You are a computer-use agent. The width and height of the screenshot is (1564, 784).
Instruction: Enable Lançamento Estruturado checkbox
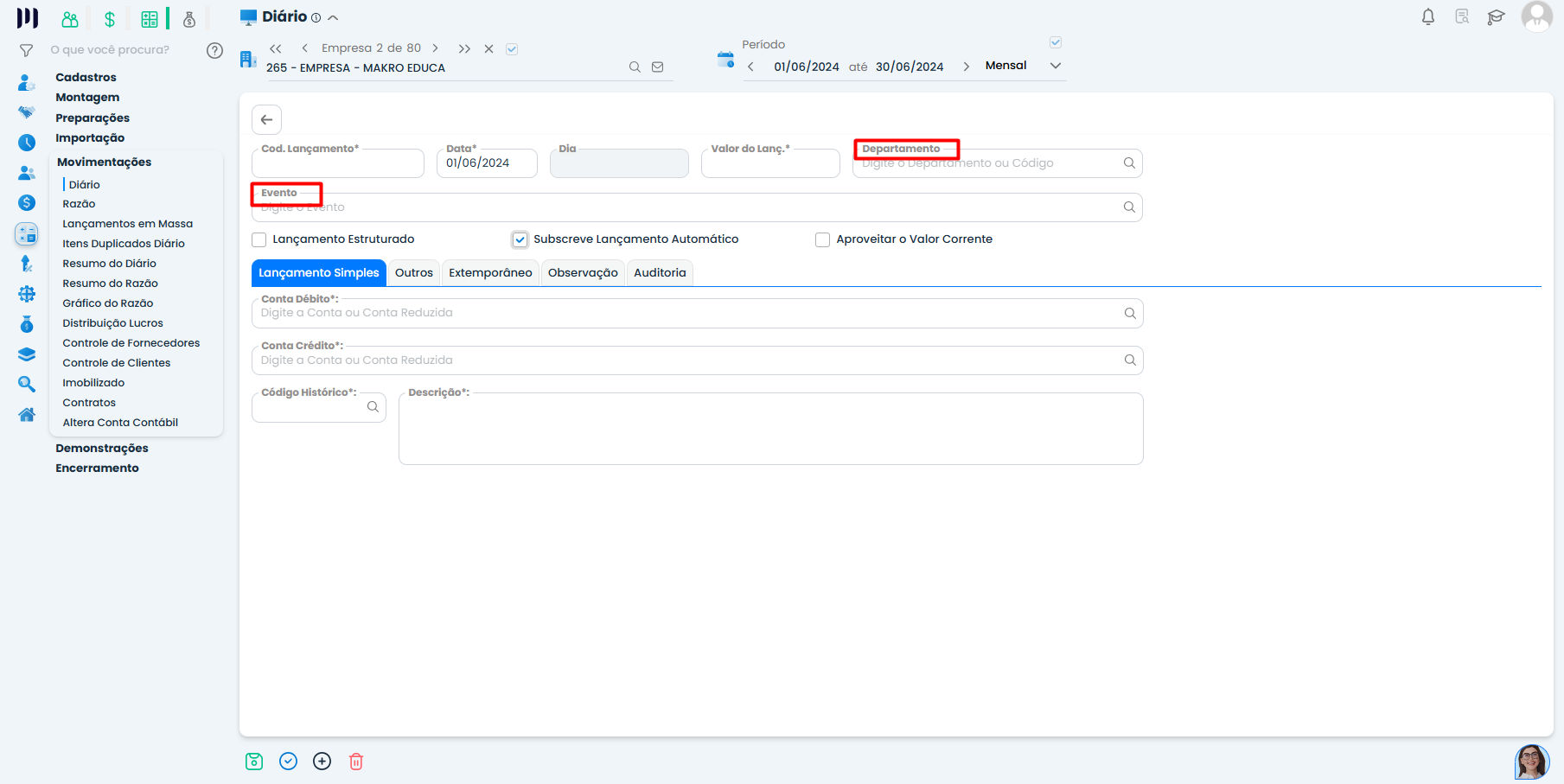tap(259, 239)
